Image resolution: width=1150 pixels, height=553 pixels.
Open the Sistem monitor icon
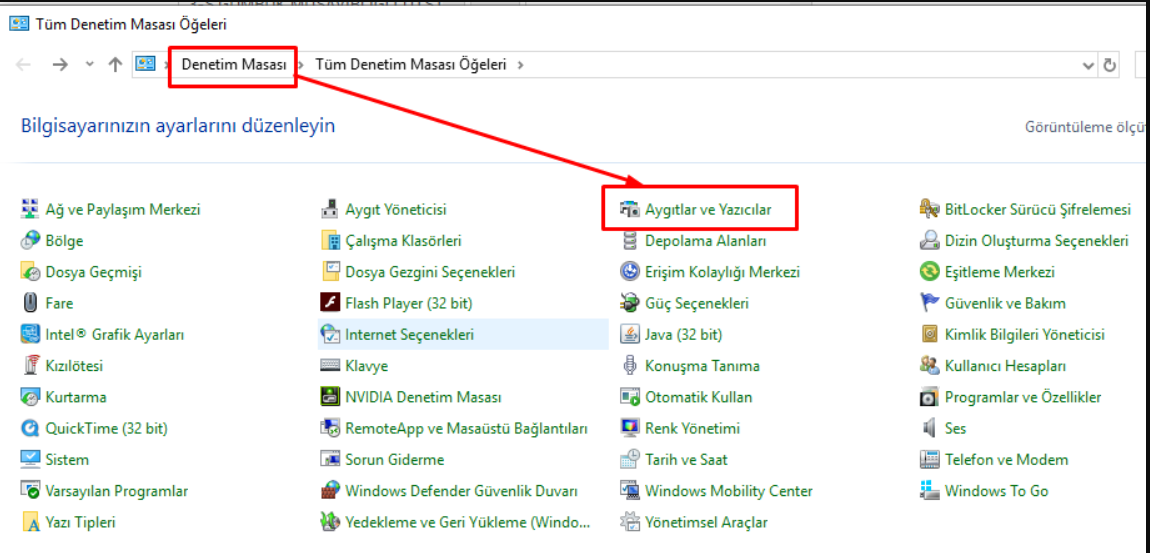pos(30,459)
